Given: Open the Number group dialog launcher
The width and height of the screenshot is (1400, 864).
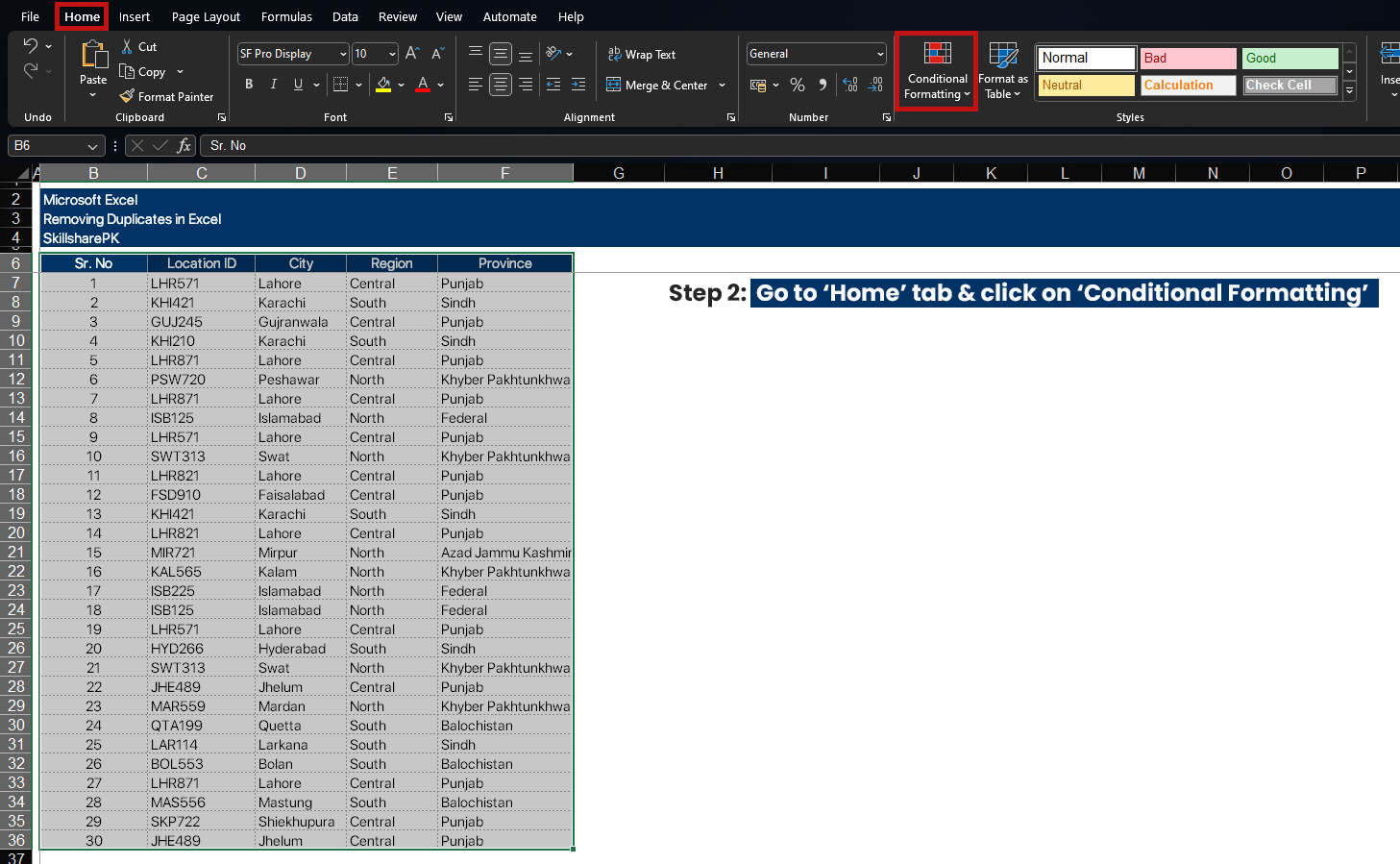Looking at the screenshot, I should (887, 117).
